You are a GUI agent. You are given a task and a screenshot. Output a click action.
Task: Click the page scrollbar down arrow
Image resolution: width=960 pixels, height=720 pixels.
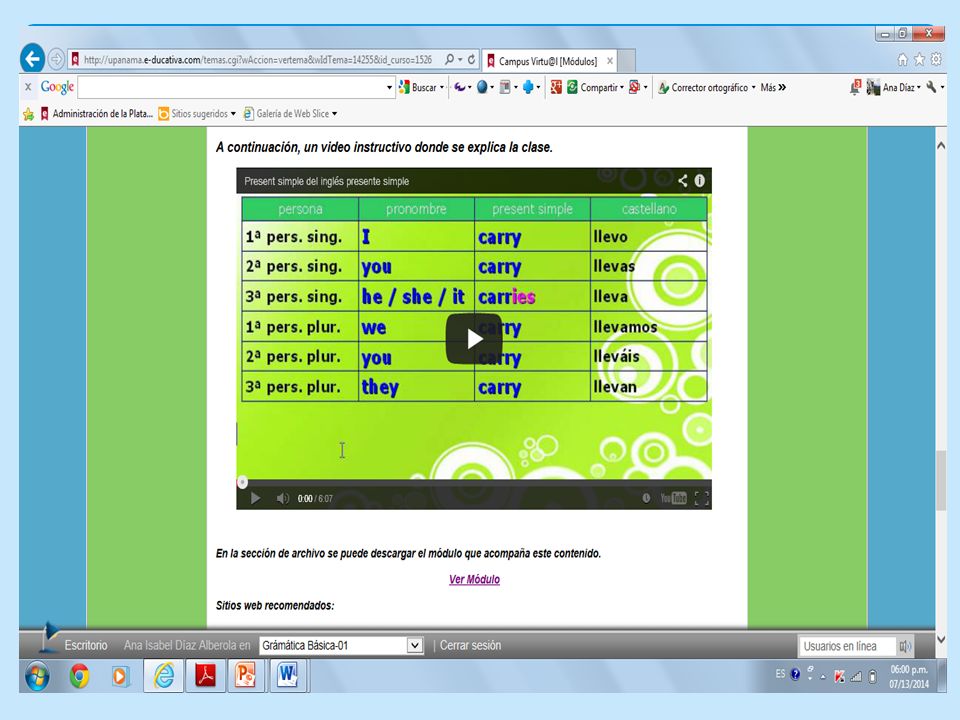coord(941,639)
